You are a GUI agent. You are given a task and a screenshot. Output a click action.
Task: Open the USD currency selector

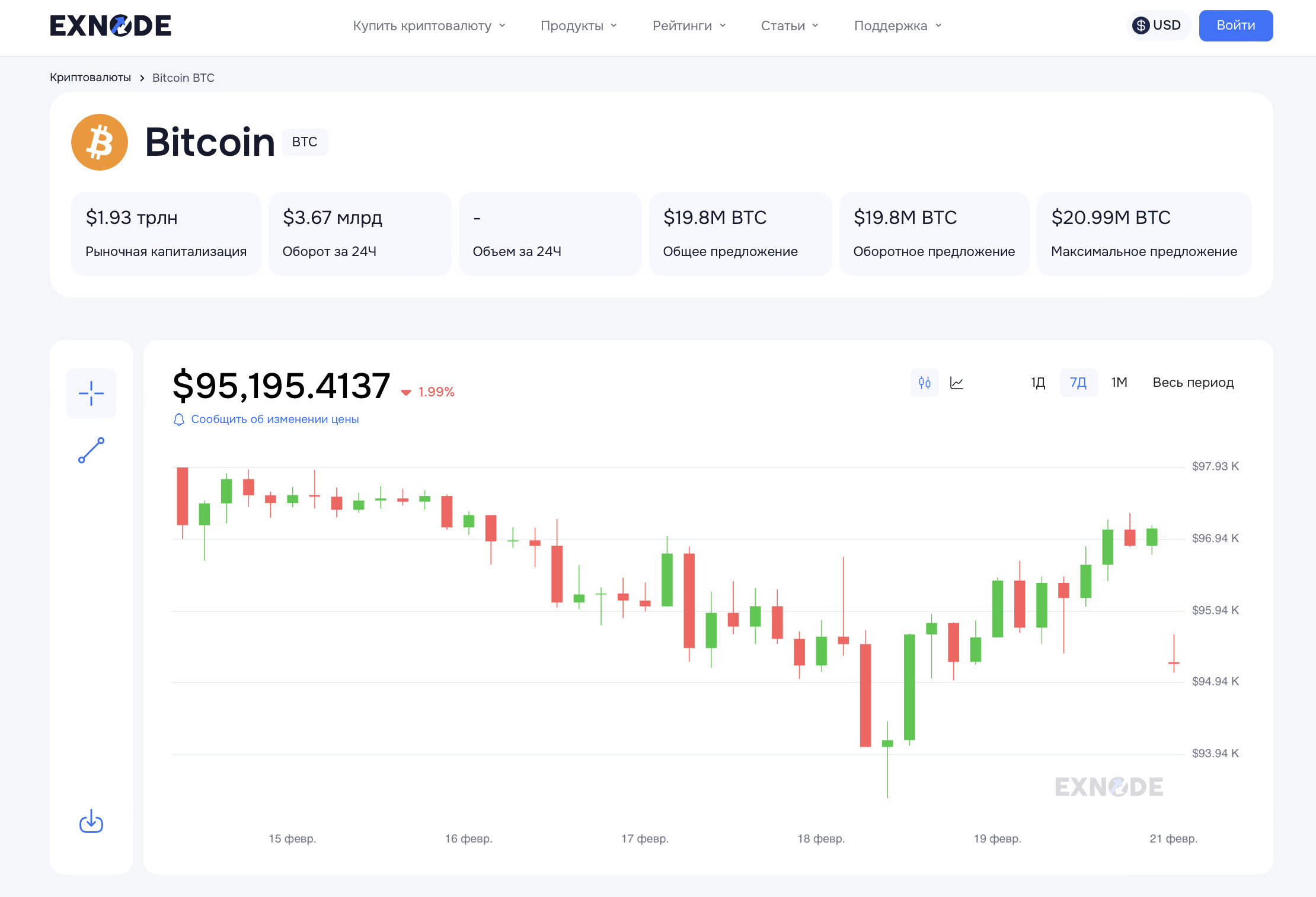[x=1157, y=25]
